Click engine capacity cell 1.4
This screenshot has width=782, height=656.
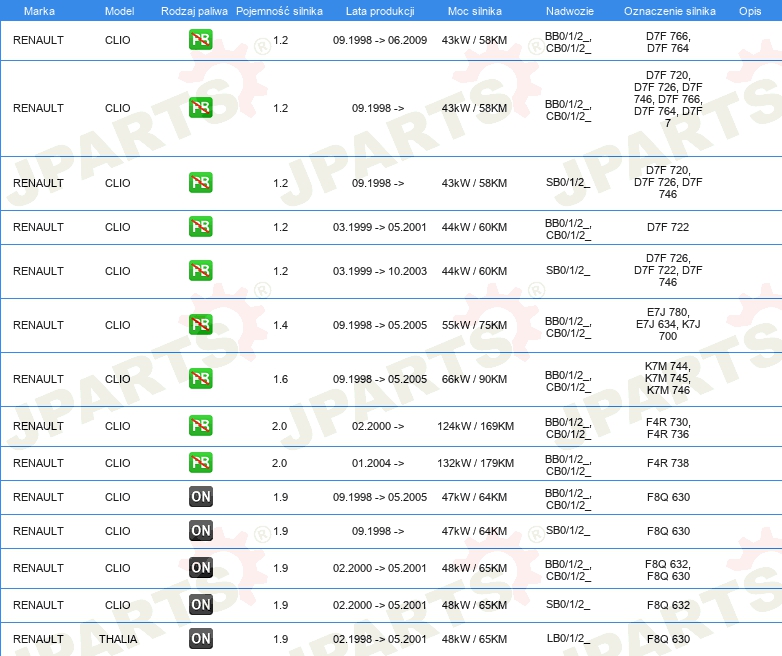click(281, 325)
